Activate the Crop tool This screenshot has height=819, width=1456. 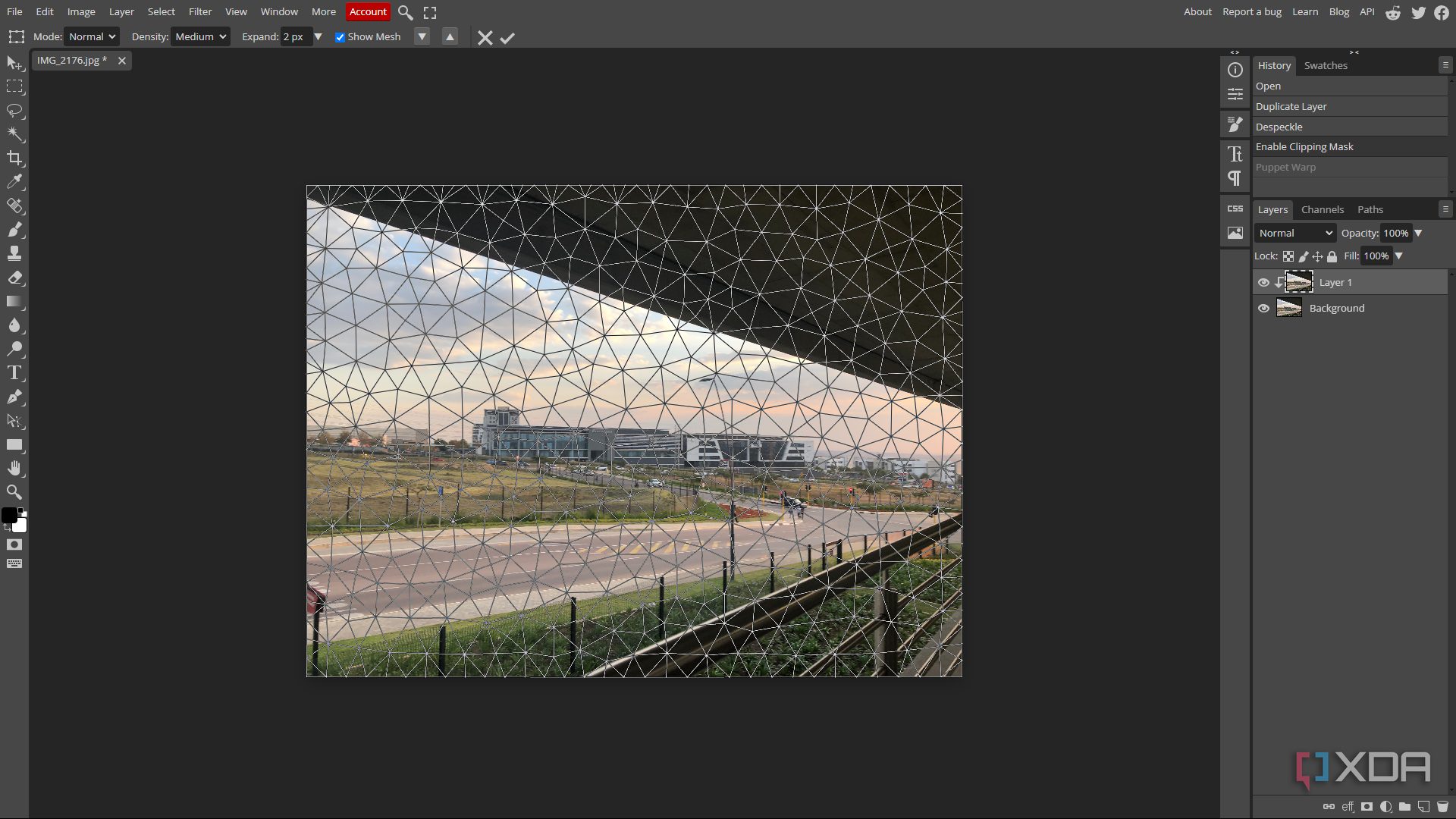[14, 158]
